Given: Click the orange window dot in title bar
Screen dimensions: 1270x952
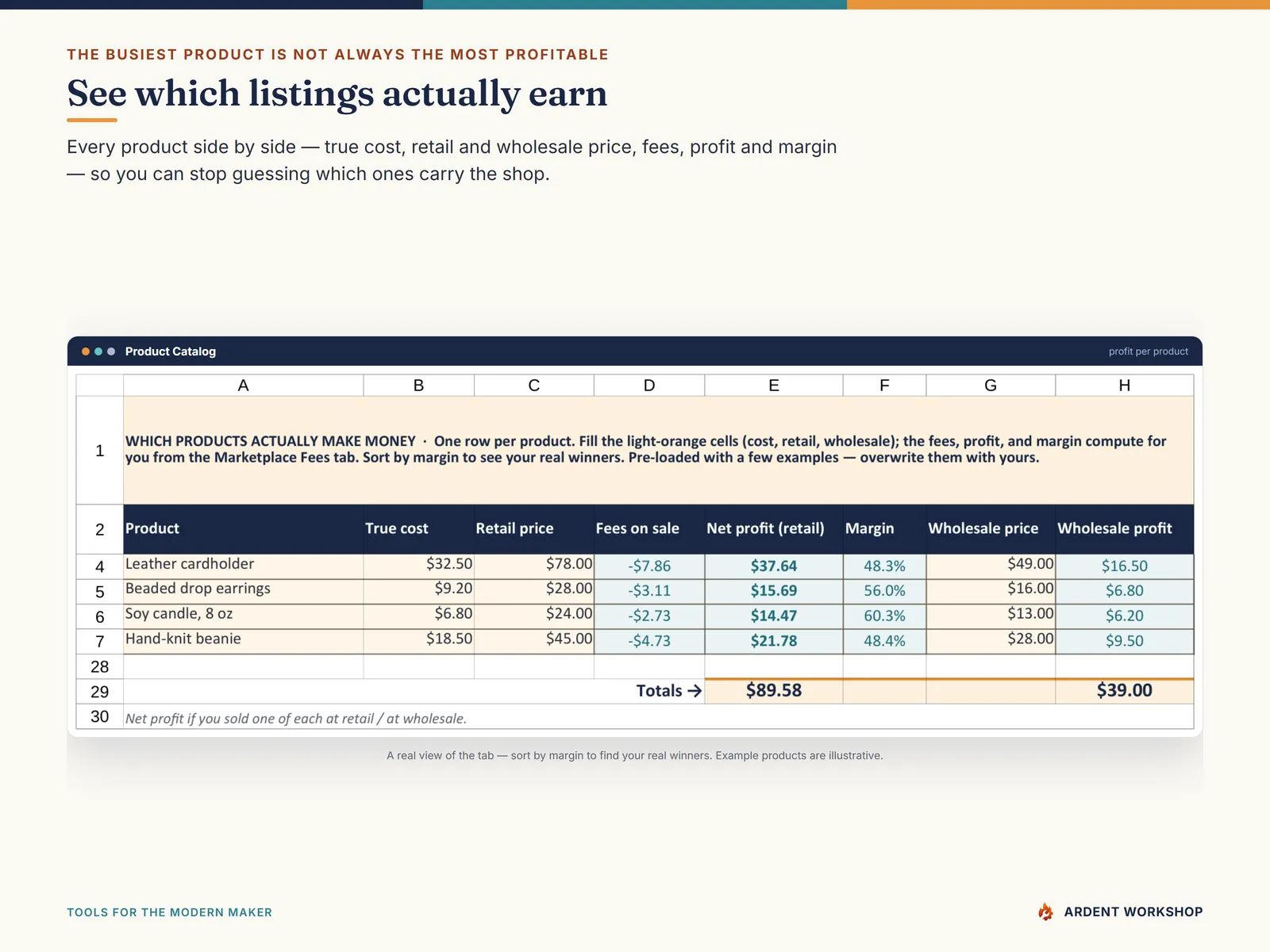Looking at the screenshot, I should pos(86,351).
